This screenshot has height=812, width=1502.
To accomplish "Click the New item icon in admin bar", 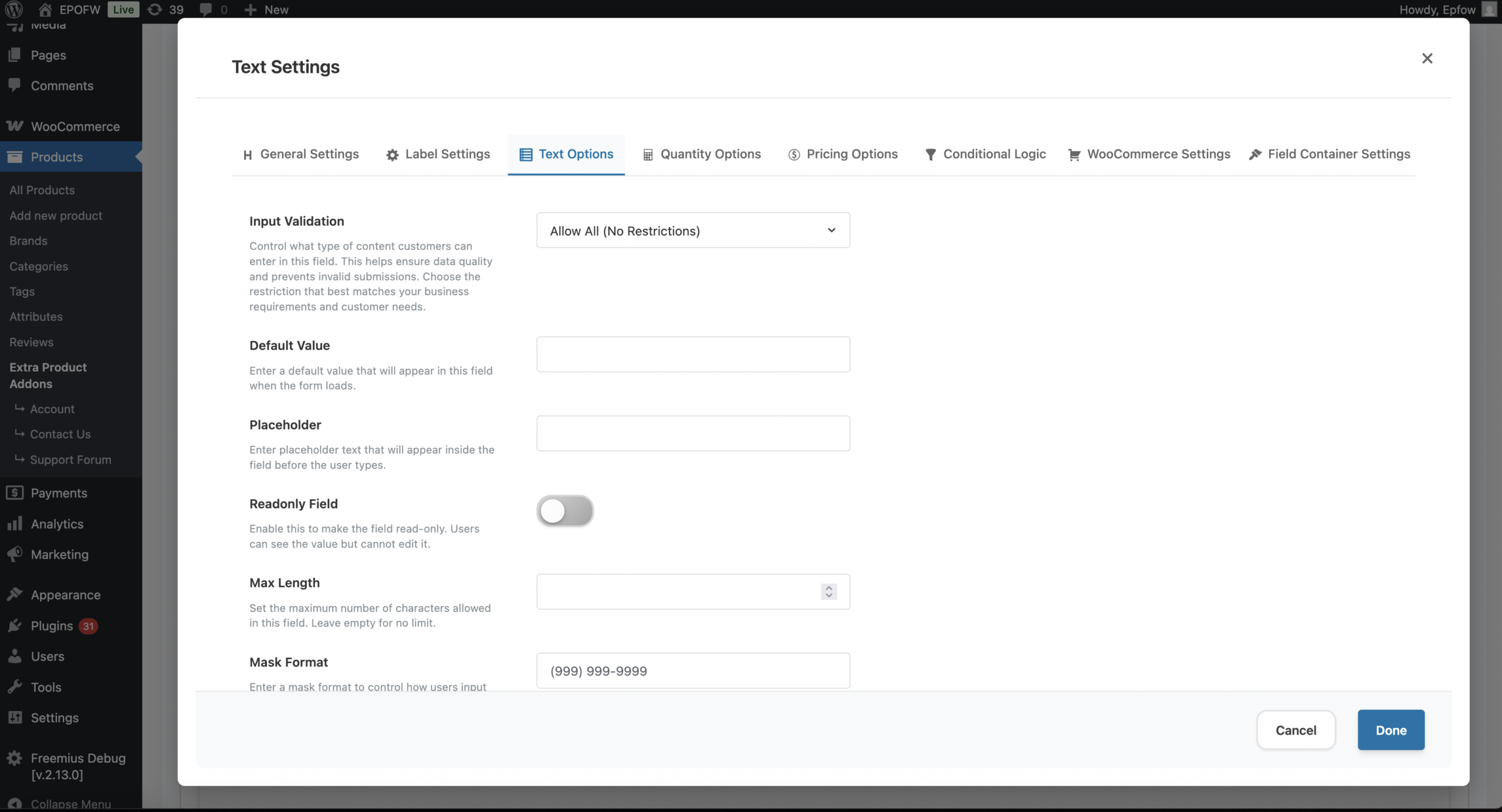I will 251,9.
